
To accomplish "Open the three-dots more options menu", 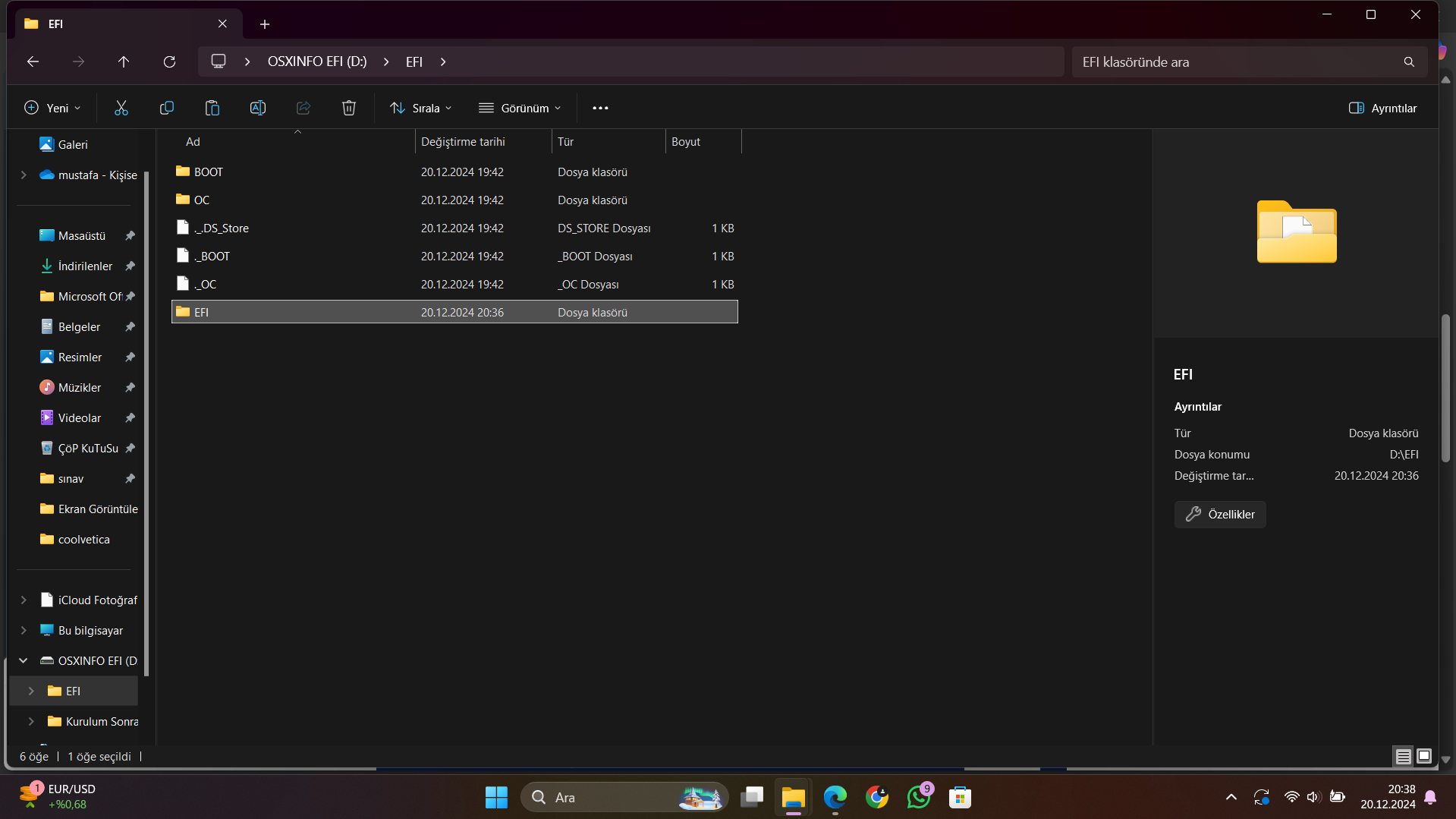I will coord(600,108).
